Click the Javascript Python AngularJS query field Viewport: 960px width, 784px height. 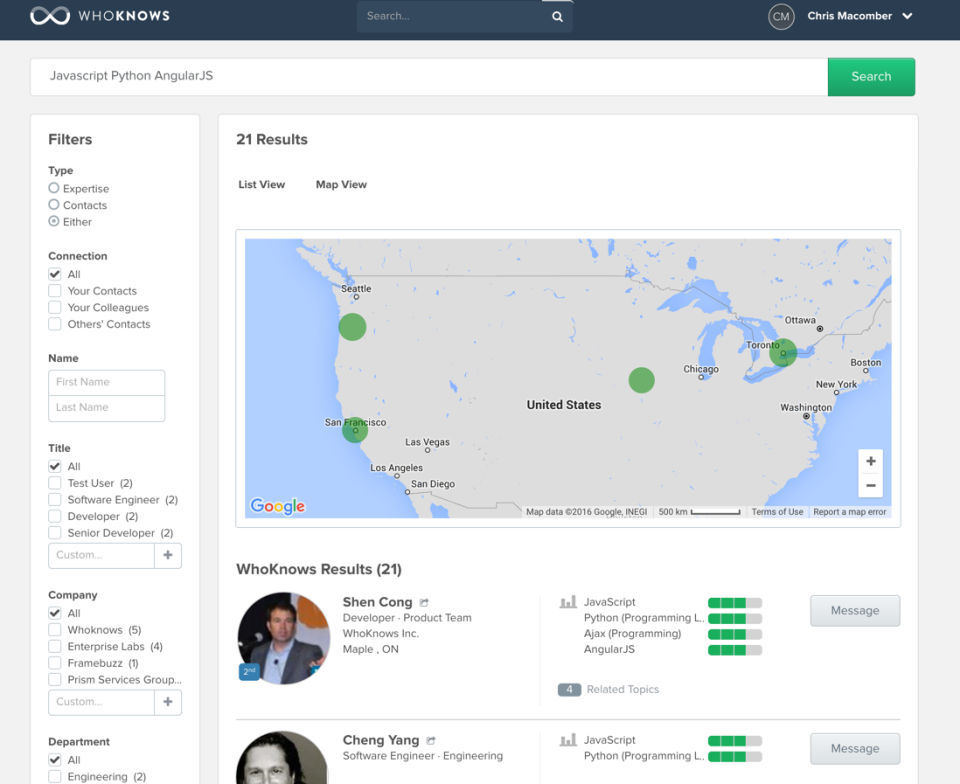(x=429, y=77)
